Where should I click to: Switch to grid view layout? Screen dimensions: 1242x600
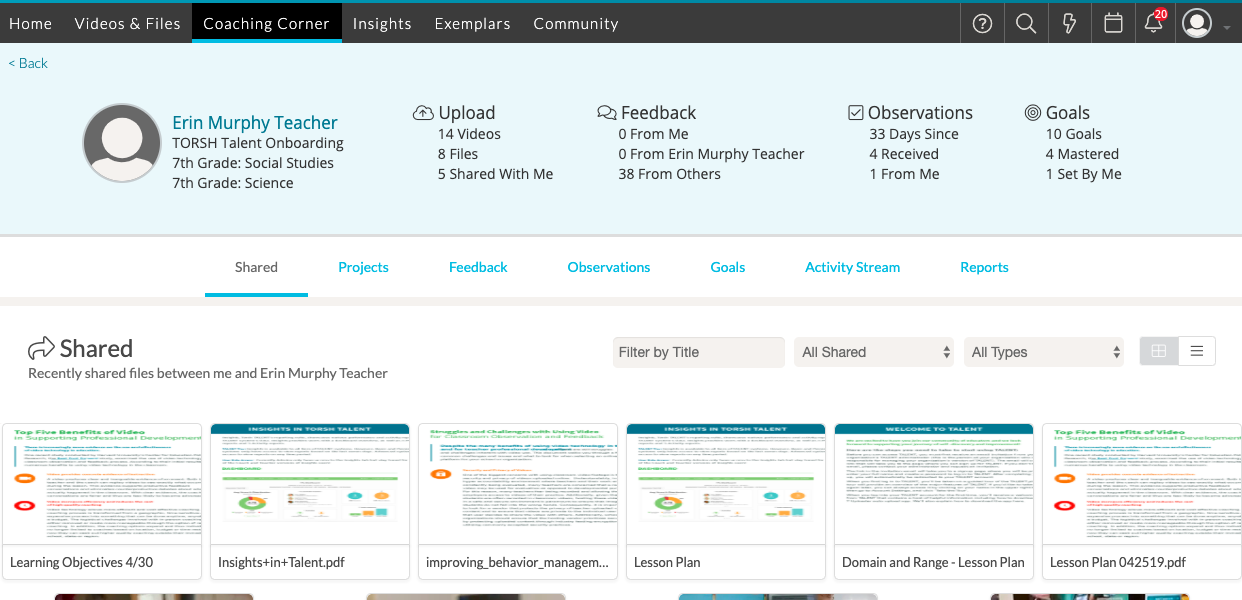tap(1159, 351)
